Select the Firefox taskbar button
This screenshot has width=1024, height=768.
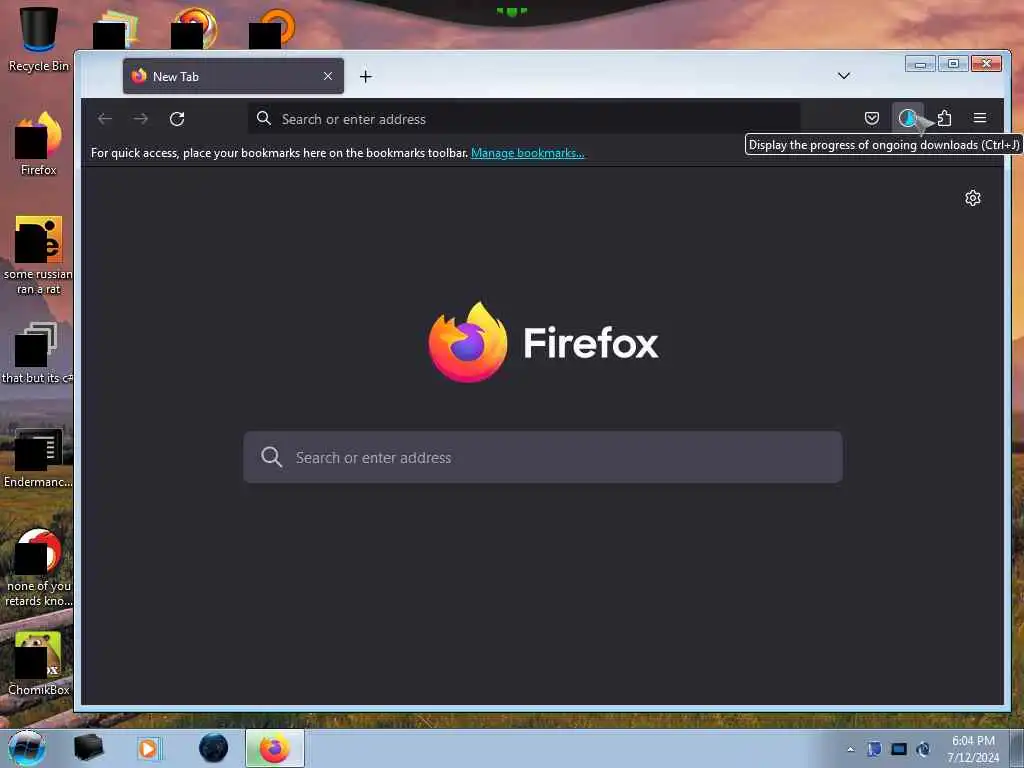point(275,748)
